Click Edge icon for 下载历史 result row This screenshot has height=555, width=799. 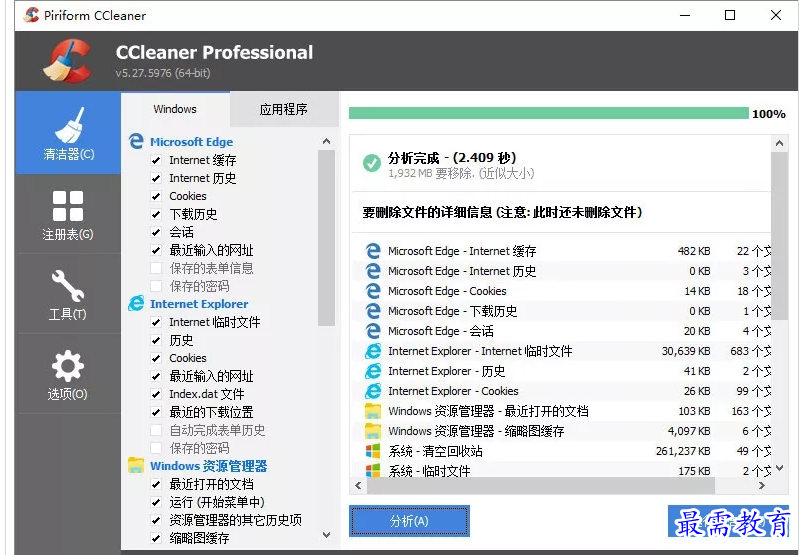[373, 310]
